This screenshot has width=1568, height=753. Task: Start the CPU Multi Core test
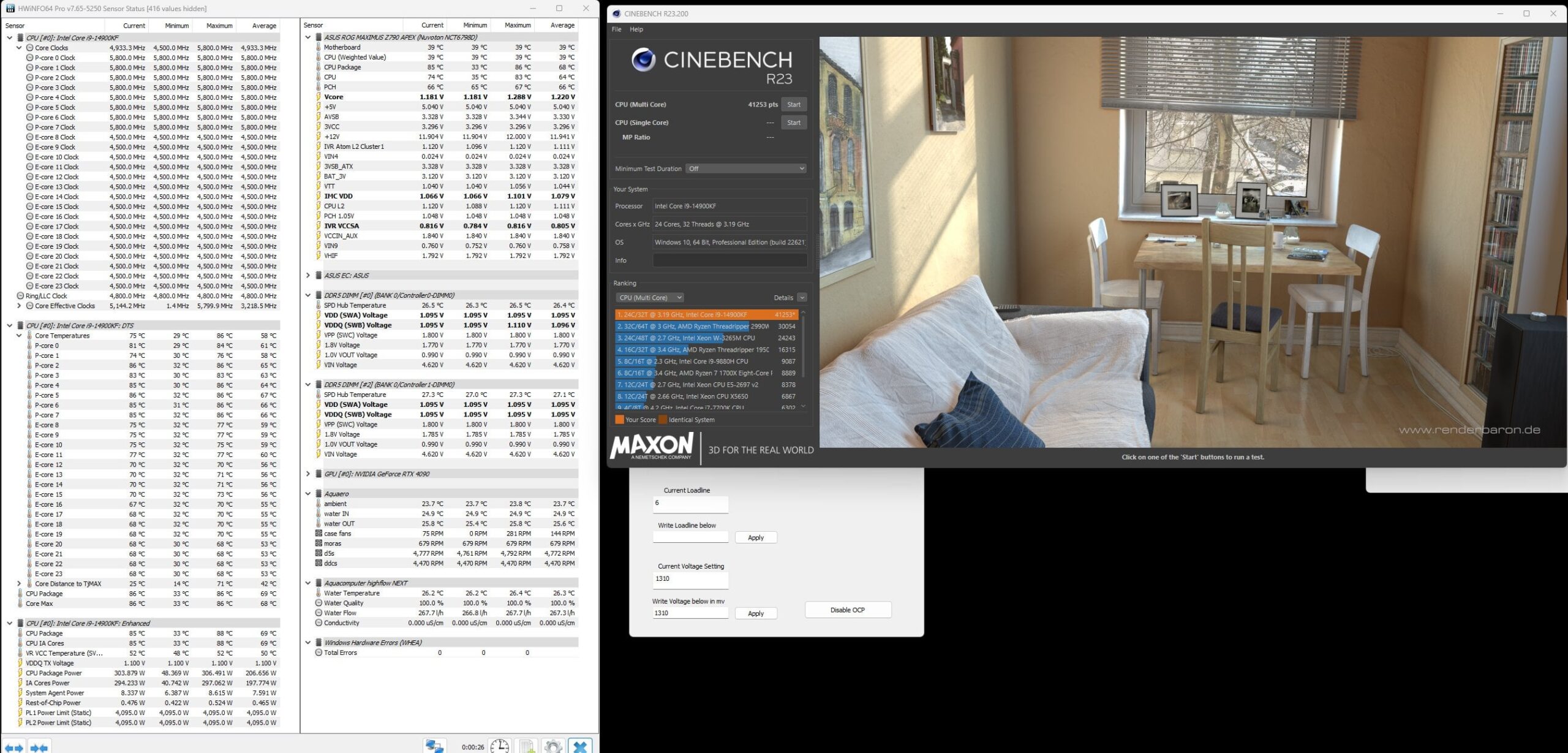794,105
